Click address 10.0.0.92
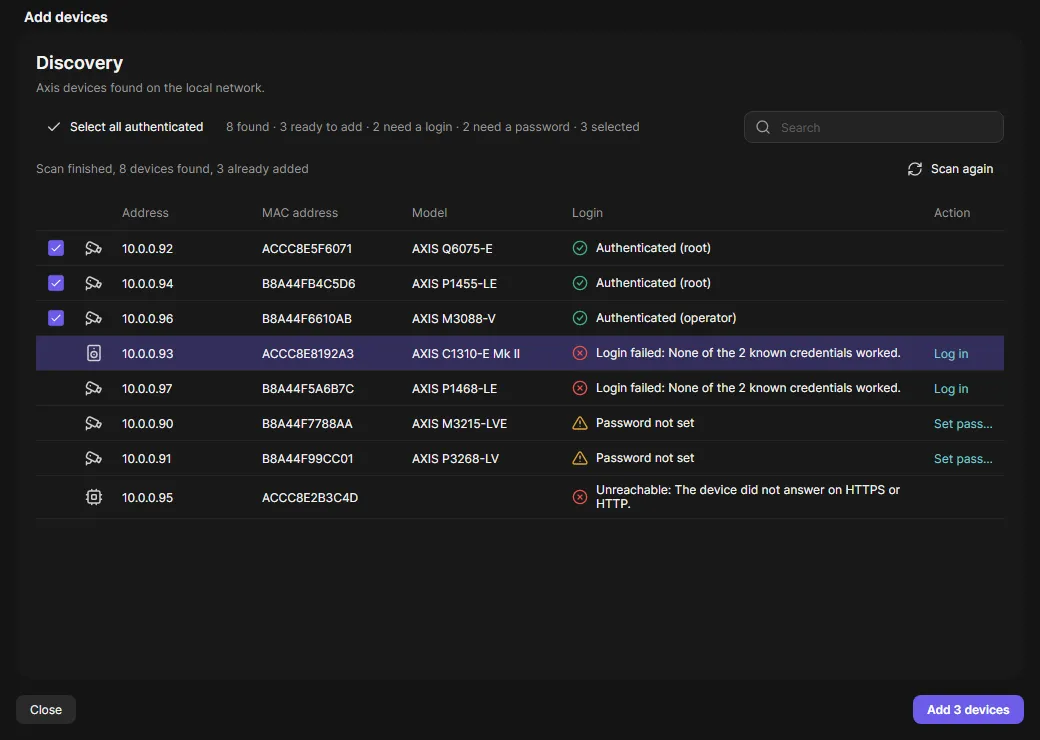This screenshot has width=1040, height=740. pos(147,249)
